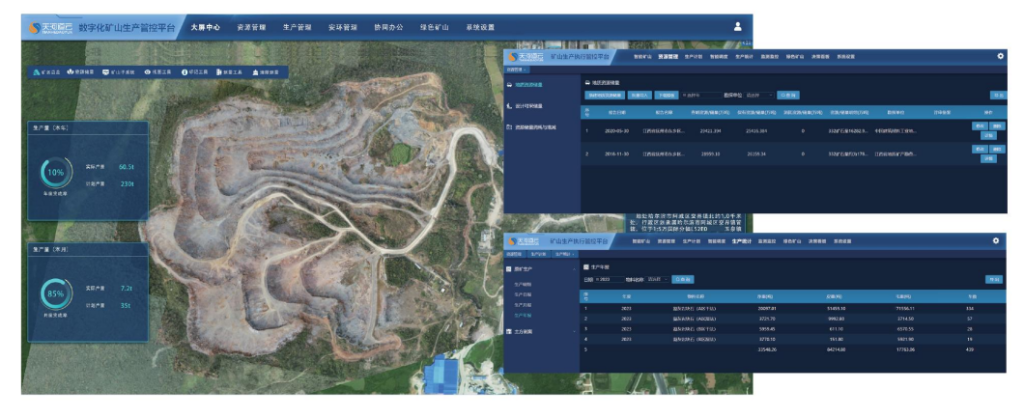This screenshot has height=418, width=1024.
Task: Click 修改 button for row dated 2016-11-30
Action: coord(980,149)
